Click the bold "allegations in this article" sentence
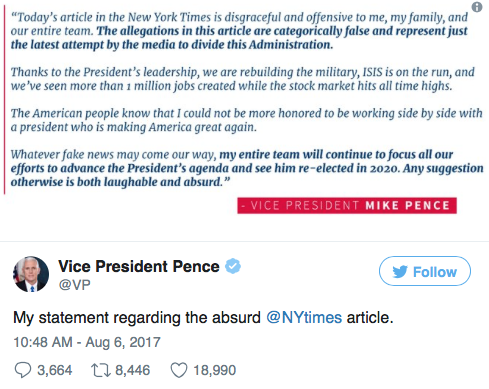 tap(239, 38)
